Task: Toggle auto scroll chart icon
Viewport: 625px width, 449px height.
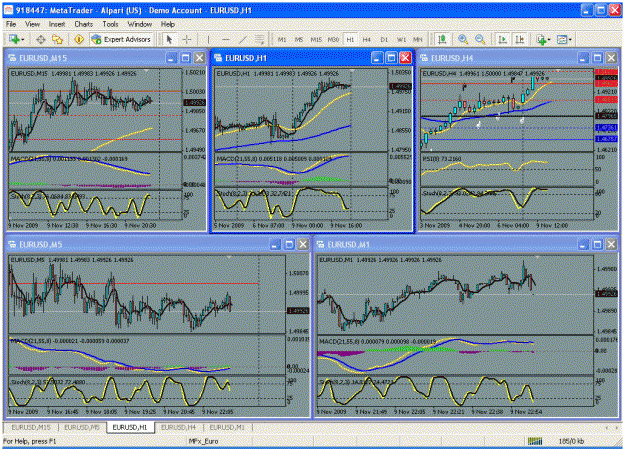Action: tap(502, 39)
